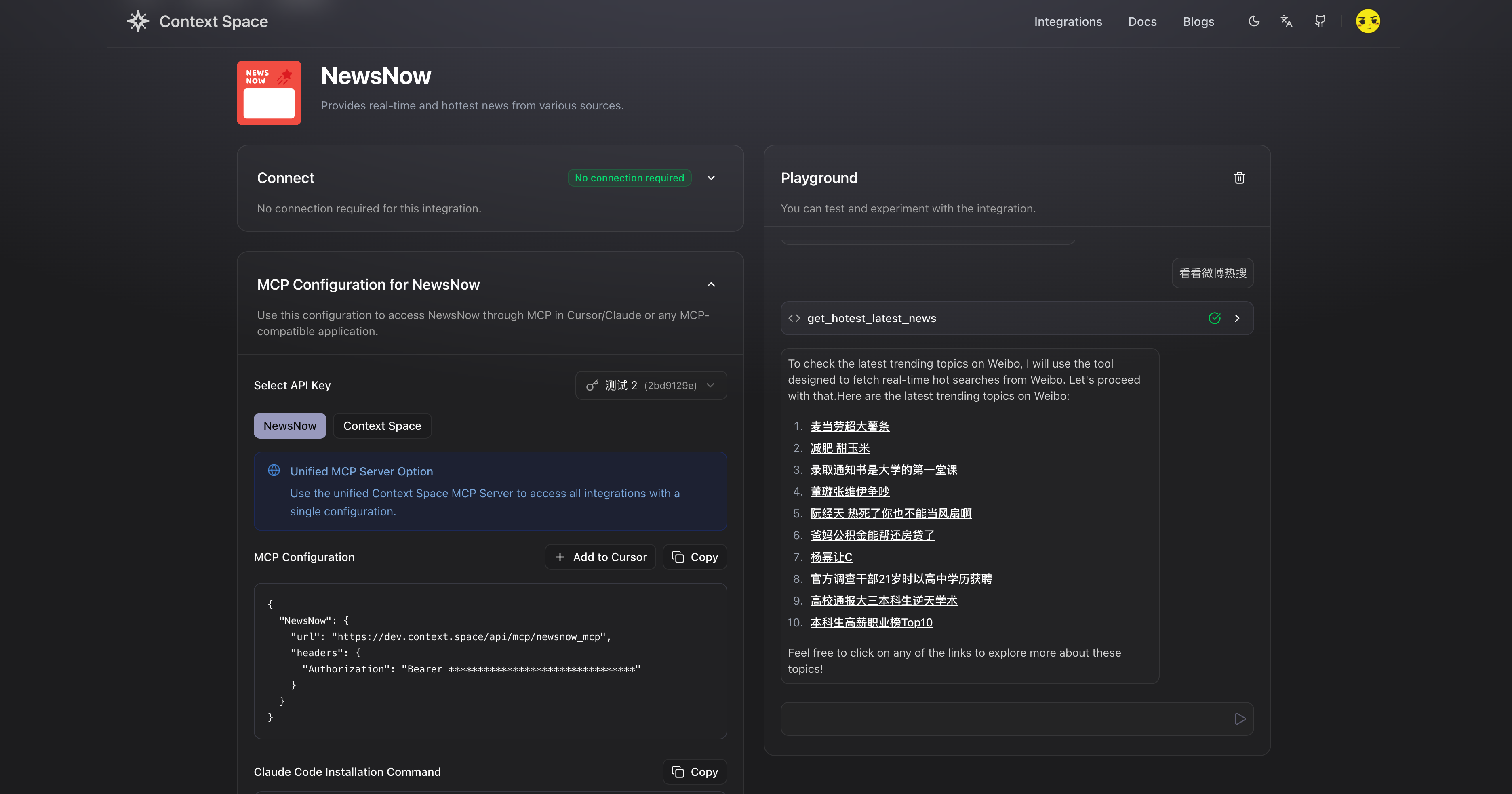Click the Playground panel heading
Image resolution: width=1512 pixels, height=794 pixels.
[x=819, y=178]
